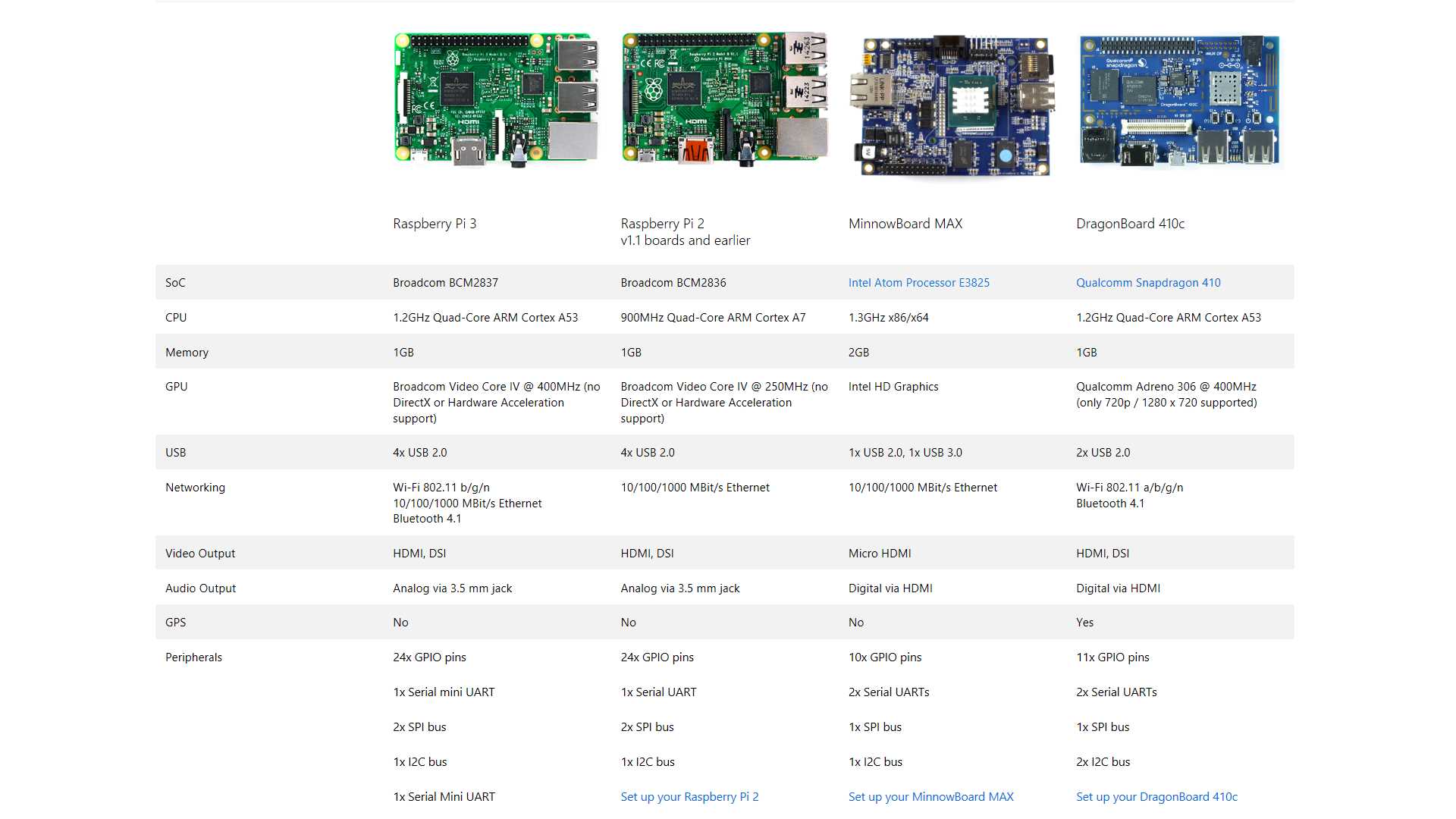Click the 1x Serial UART text under Raspberry Pi 2
Screen dimensions: 1456x819
pyautogui.click(x=658, y=692)
